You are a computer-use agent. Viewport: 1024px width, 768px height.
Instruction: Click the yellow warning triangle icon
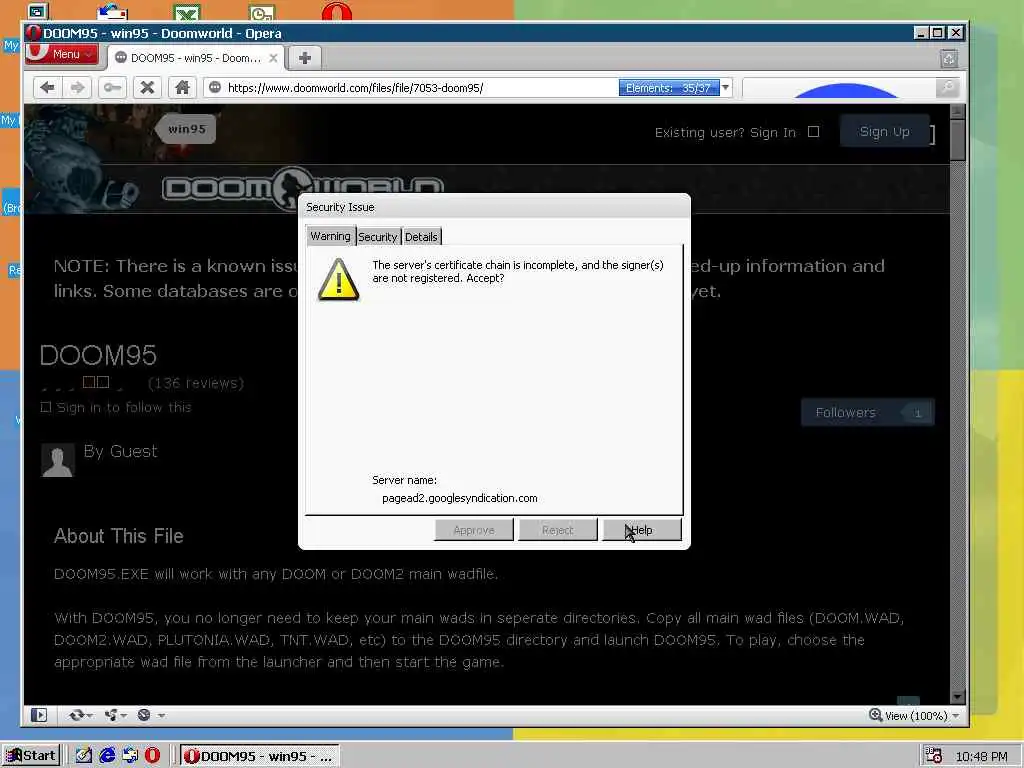pyautogui.click(x=338, y=280)
